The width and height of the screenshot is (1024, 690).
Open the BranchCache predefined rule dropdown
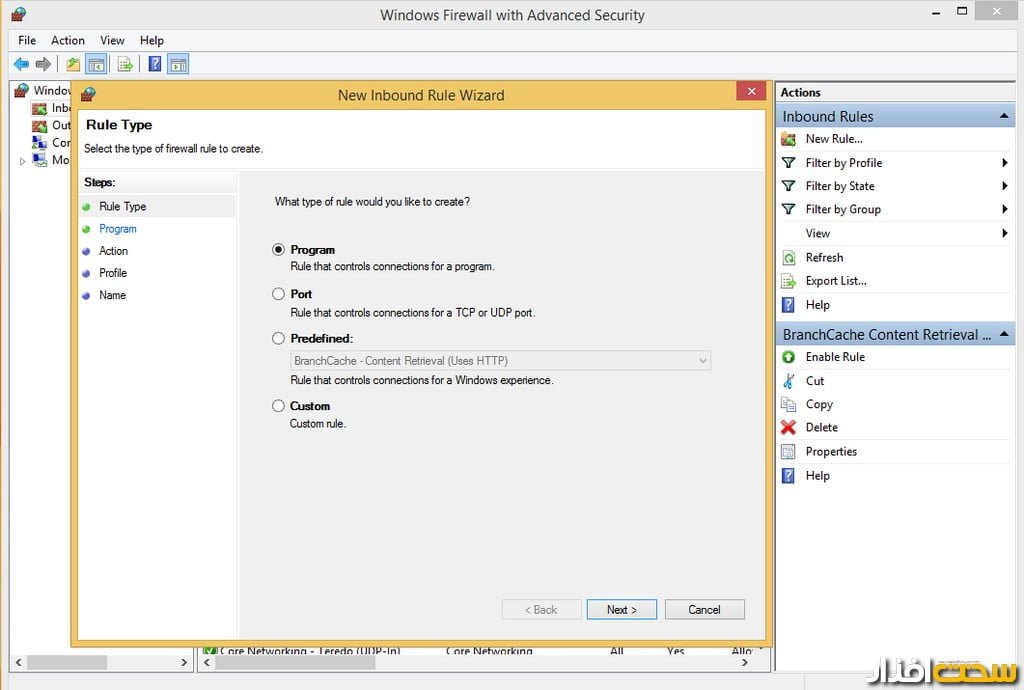(702, 361)
